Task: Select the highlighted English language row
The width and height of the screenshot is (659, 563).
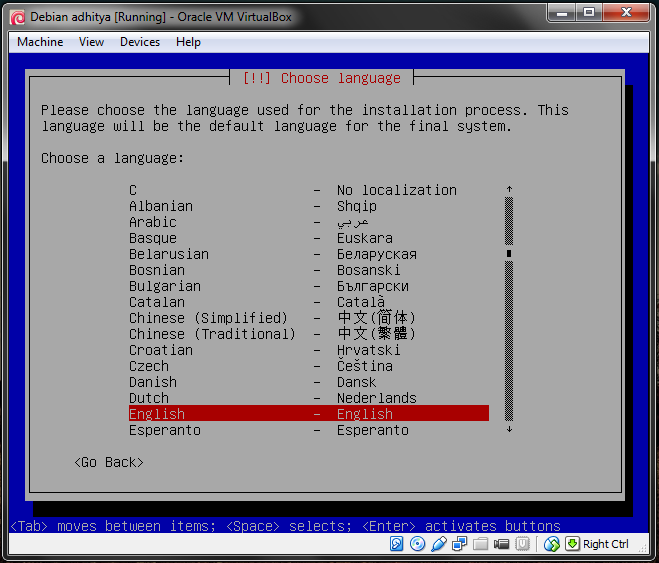Action: click(308, 413)
